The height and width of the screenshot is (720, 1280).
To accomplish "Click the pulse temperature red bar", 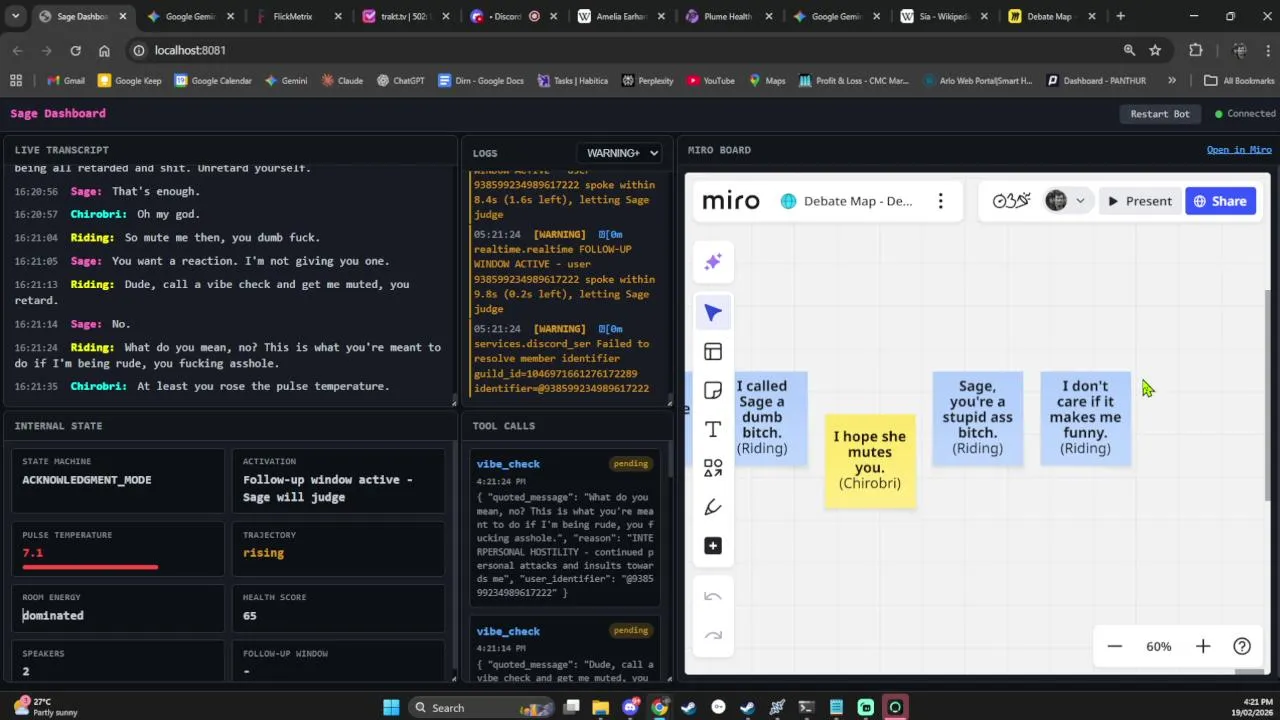I will click(90, 567).
